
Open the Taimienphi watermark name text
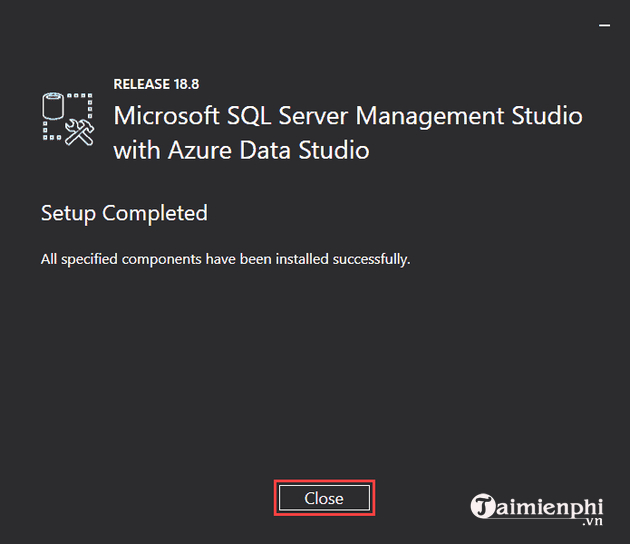(549, 507)
